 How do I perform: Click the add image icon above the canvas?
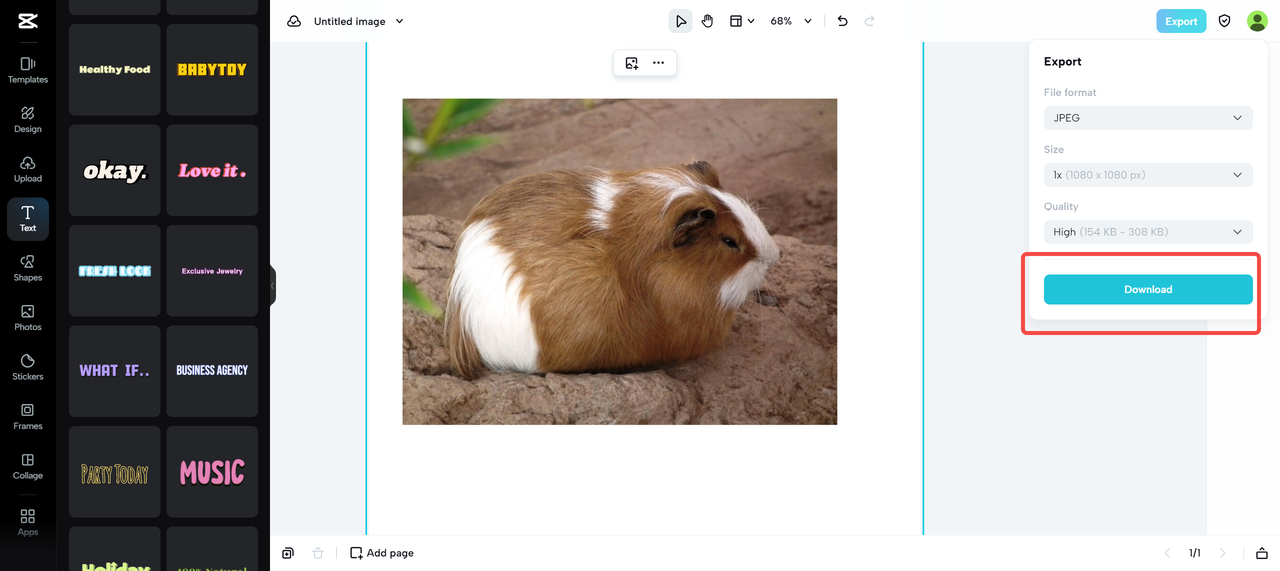click(x=632, y=63)
